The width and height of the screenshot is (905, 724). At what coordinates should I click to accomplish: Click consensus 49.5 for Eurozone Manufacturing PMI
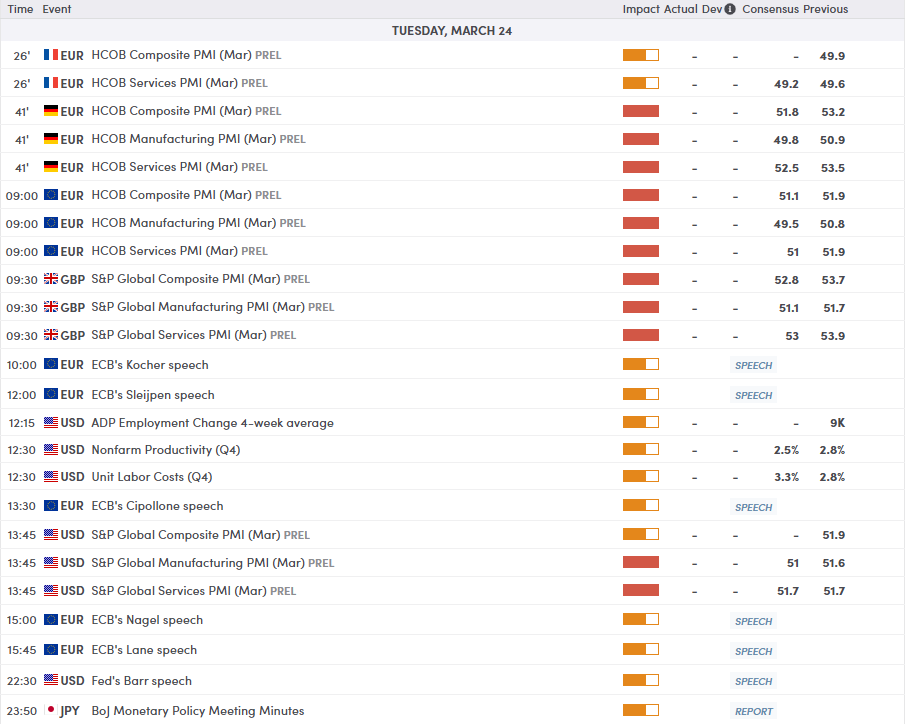(786, 224)
